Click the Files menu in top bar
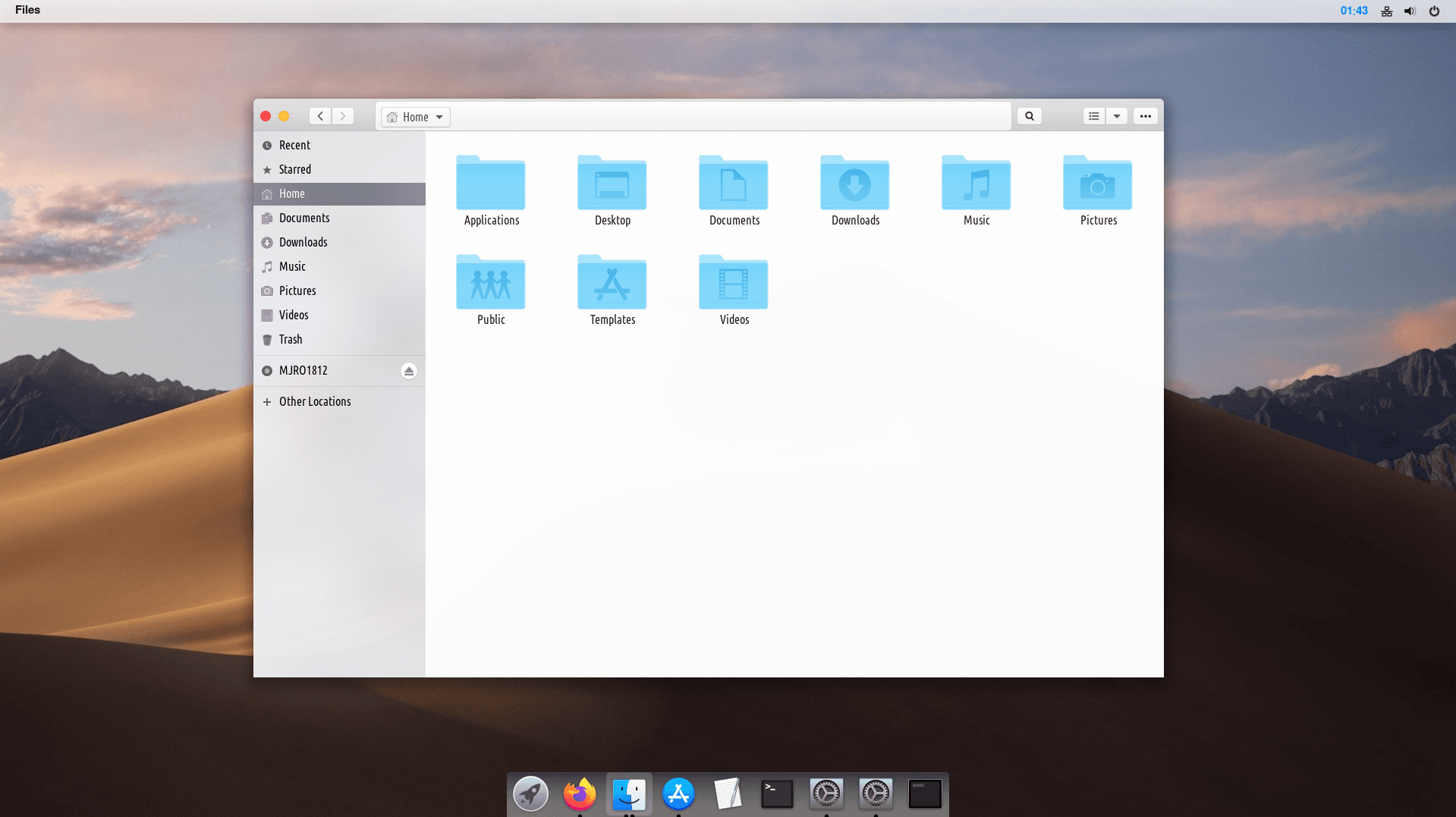This screenshot has height=817, width=1456. (27, 10)
